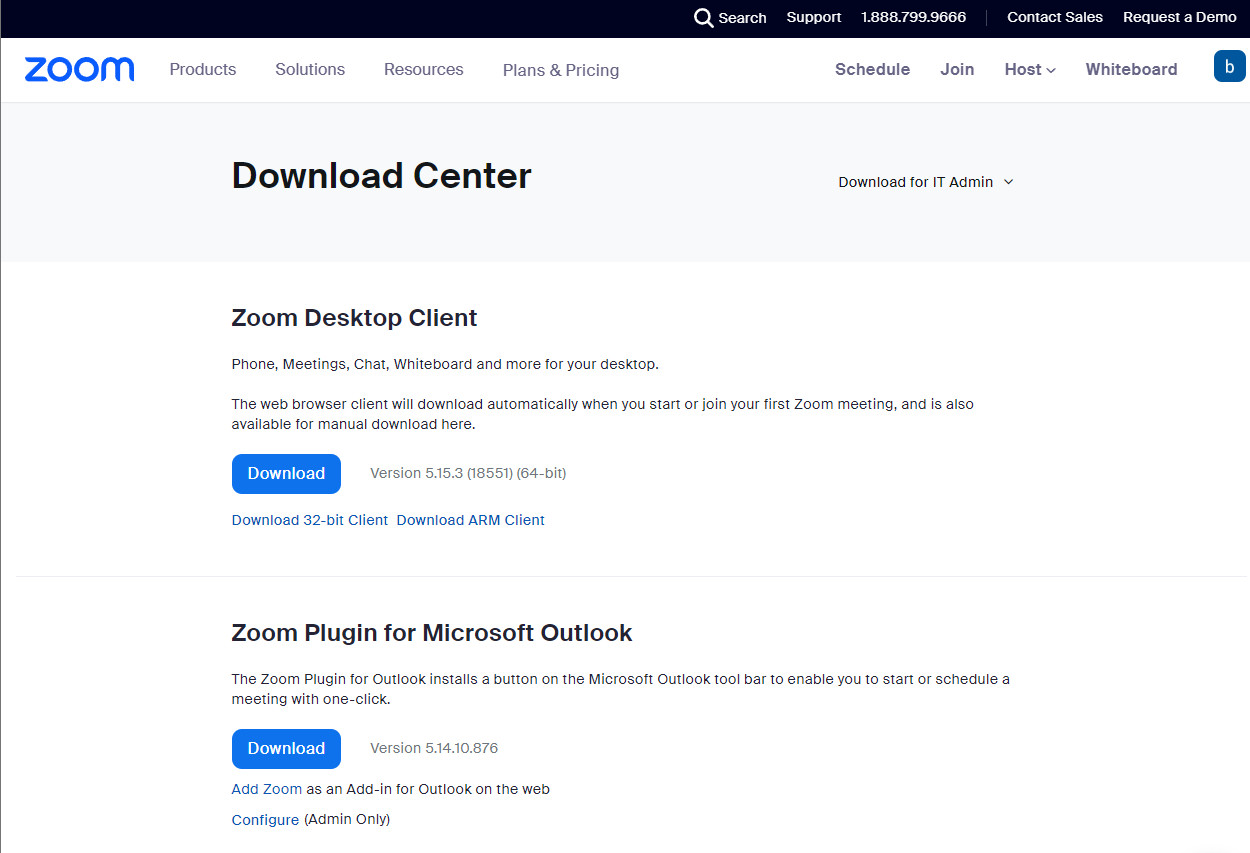1250x853 pixels.
Task: Open the Whiteboard nav link
Action: pos(1132,69)
